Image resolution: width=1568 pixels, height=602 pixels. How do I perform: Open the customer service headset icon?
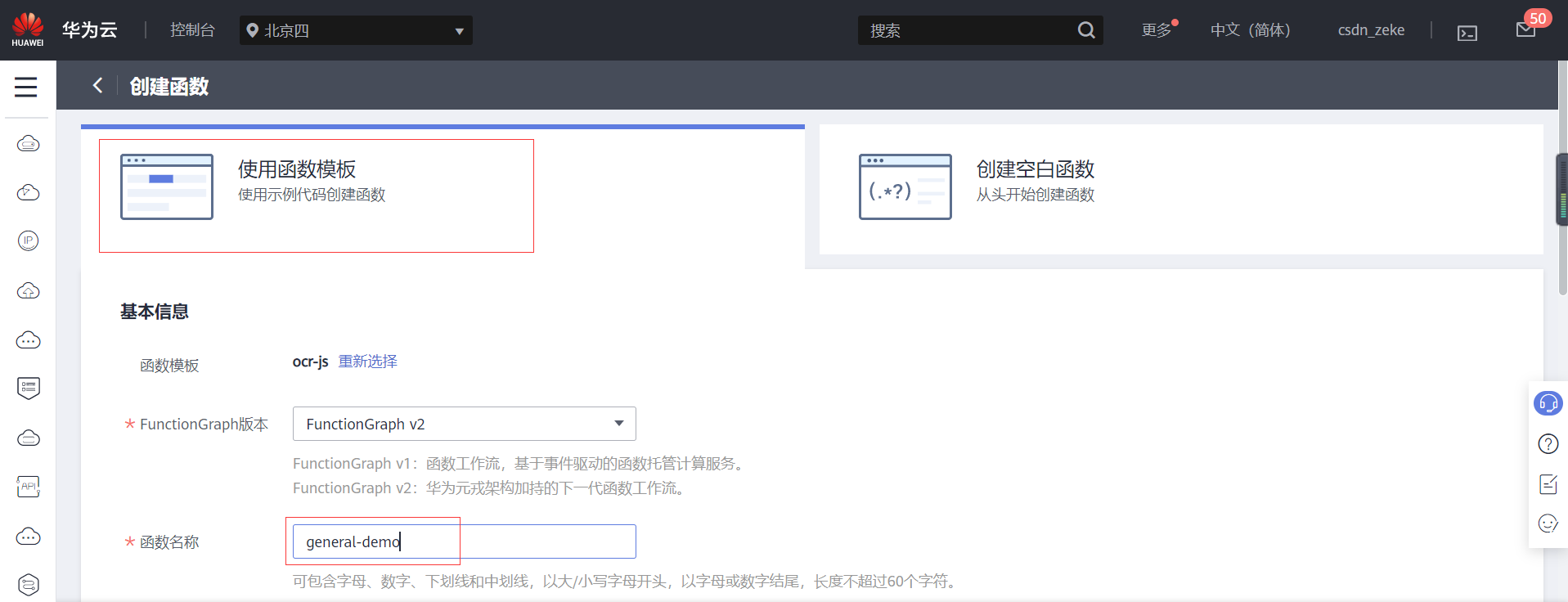(1548, 403)
